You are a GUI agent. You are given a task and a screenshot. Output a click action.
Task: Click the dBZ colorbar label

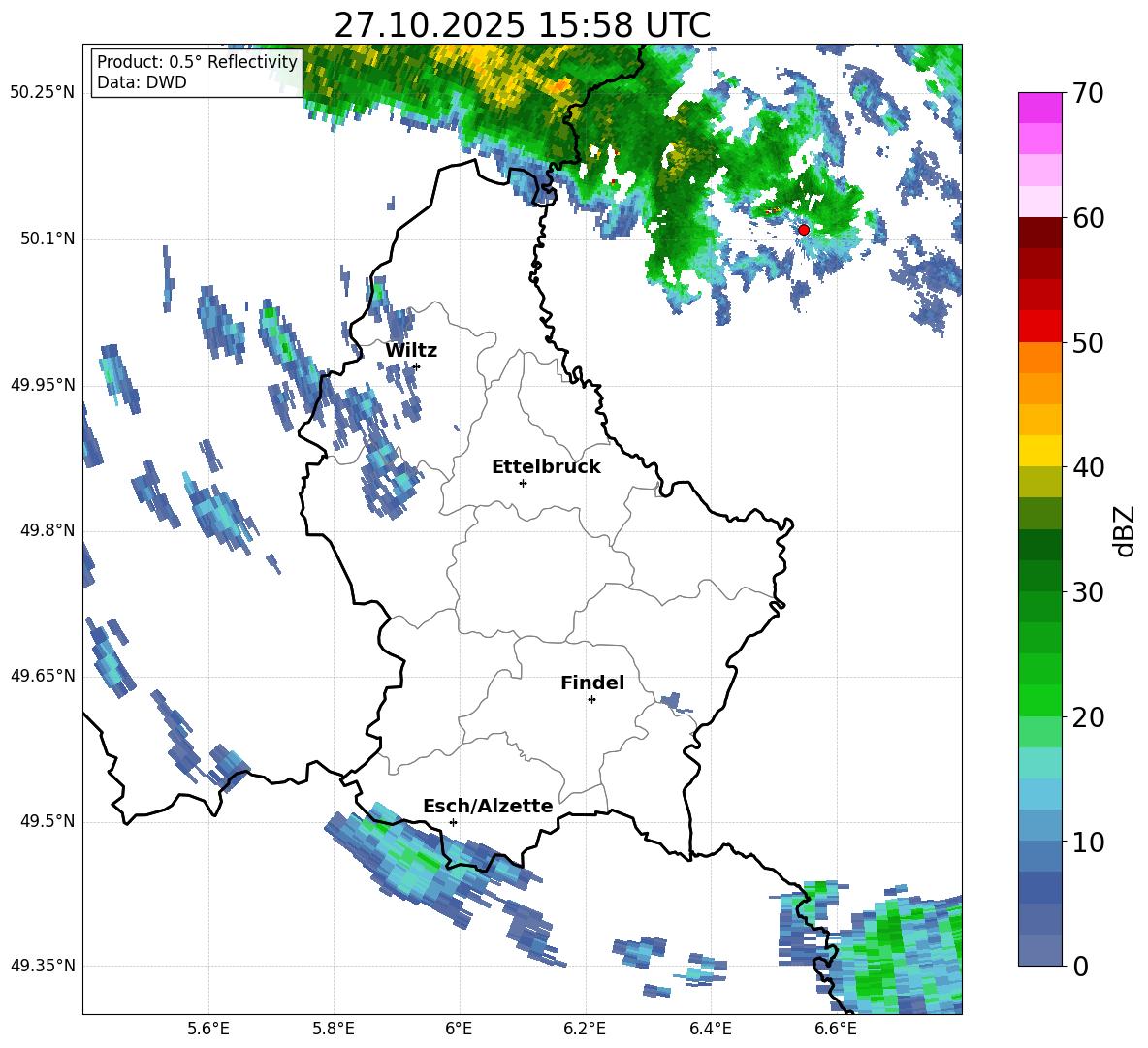[1125, 530]
